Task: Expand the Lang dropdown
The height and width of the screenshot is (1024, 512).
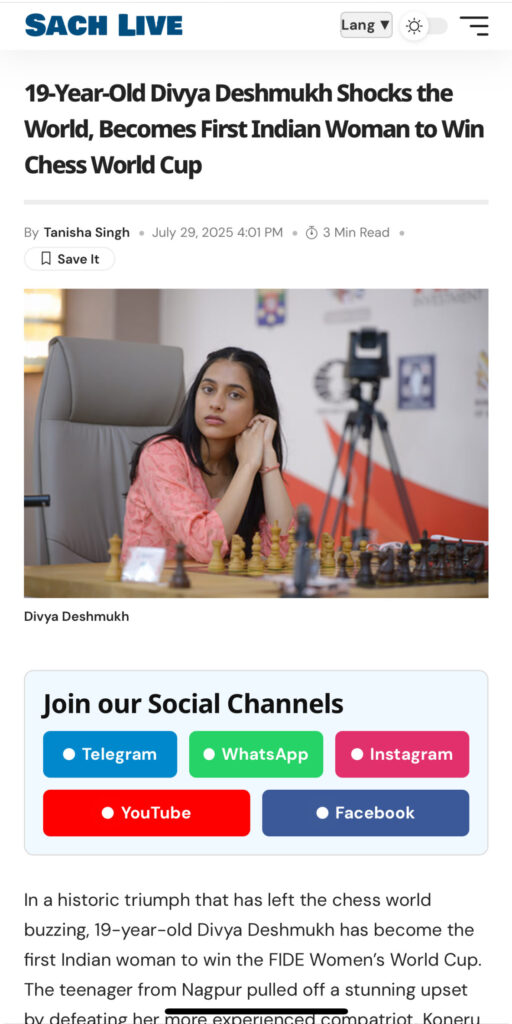Action: (x=366, y=25)
